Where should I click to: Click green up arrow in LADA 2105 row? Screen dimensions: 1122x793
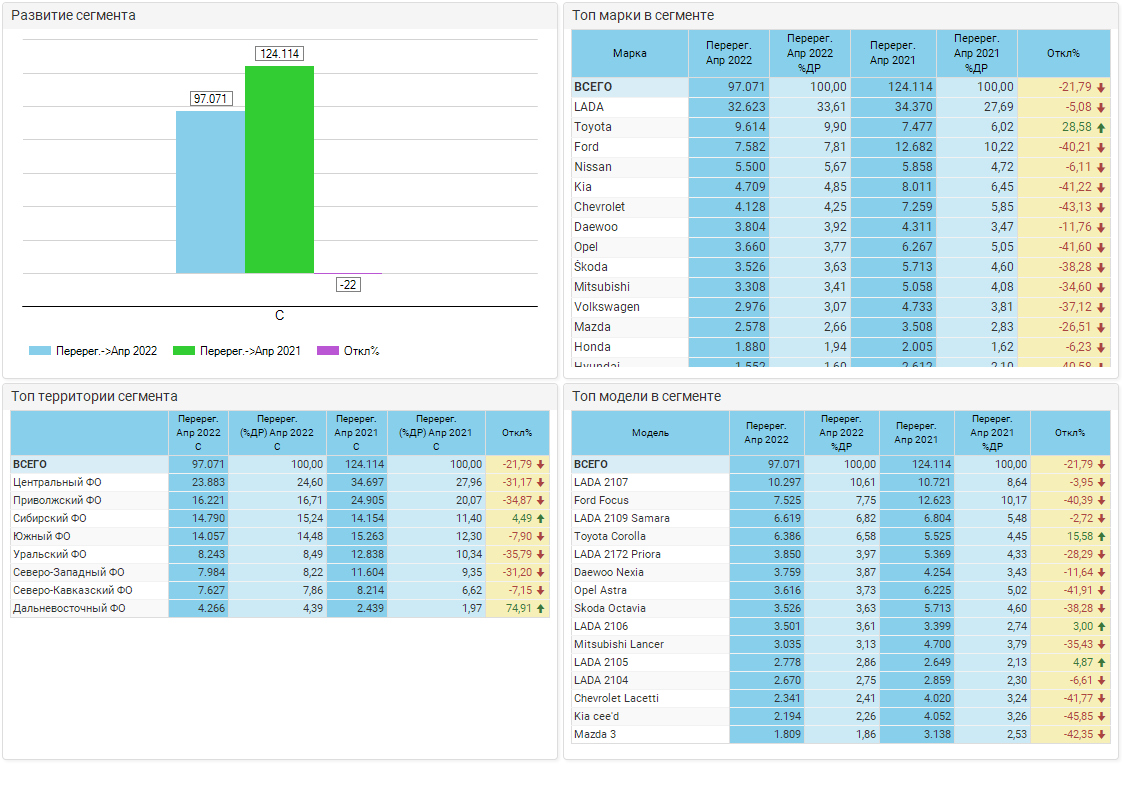point(1101,662)
